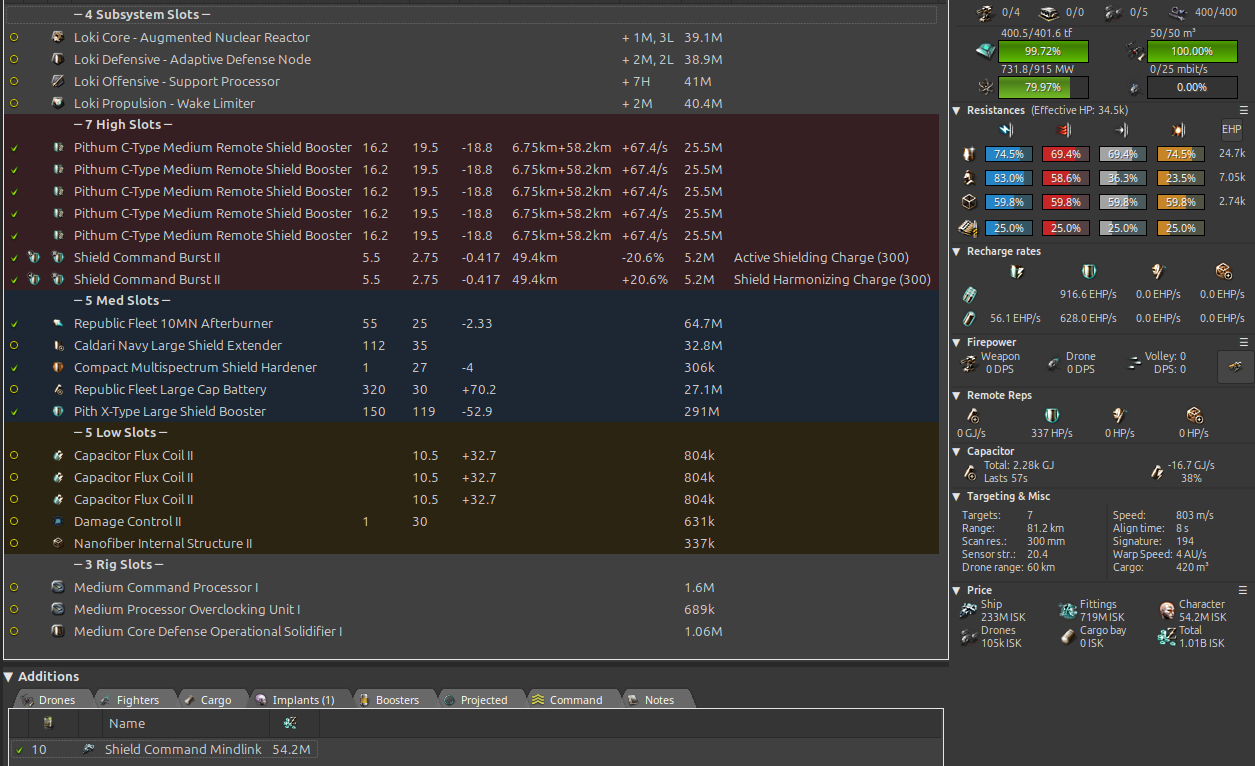Click the Weapon DPS icon in Firepower

coord(969,363)
